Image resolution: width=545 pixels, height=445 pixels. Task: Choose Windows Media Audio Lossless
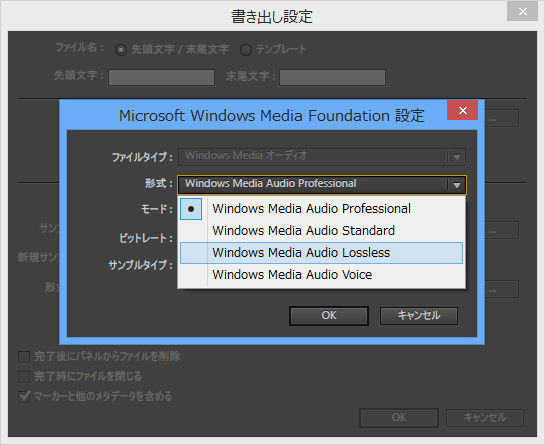click(322, 253)
